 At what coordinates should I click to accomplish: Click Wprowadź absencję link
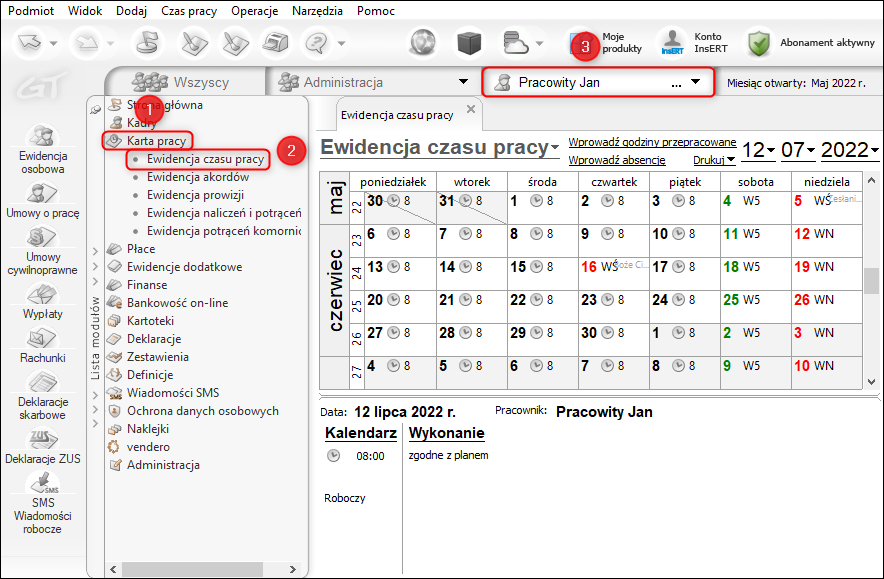pos(617,160)
